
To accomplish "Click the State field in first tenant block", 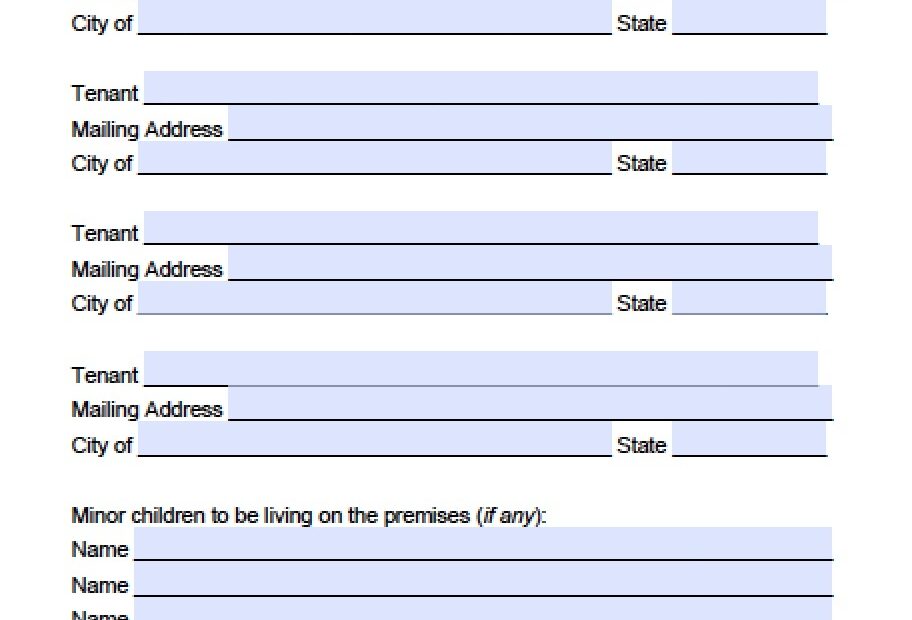I will pos(750,157).
